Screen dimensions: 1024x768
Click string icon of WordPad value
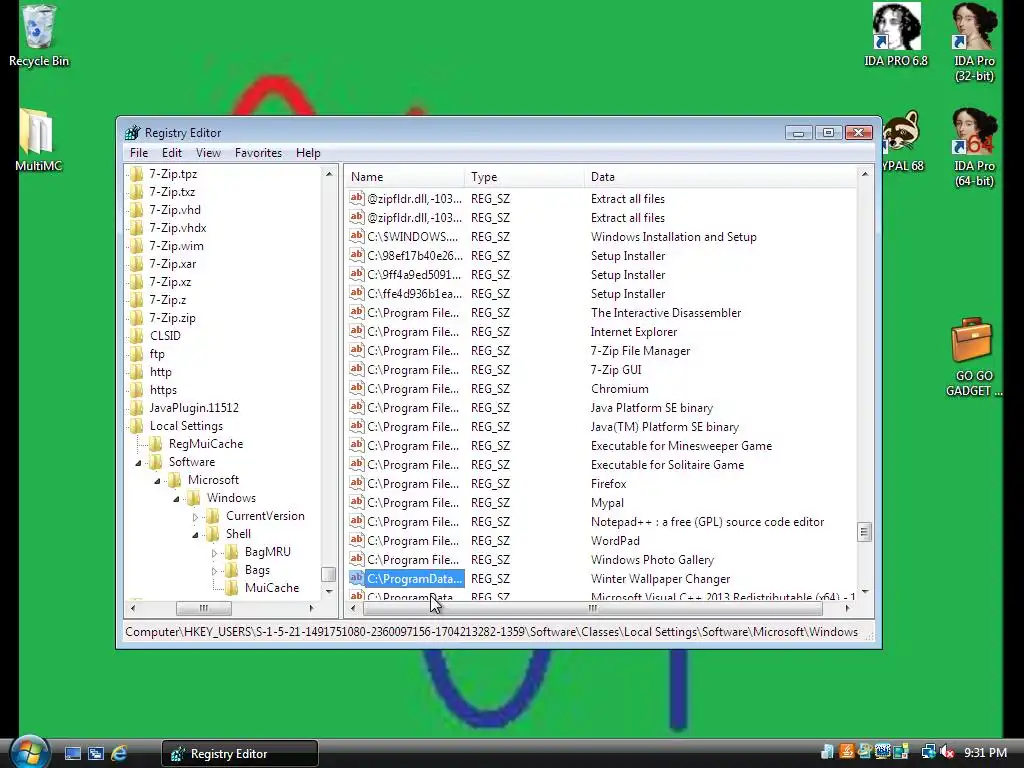[357, 540]
